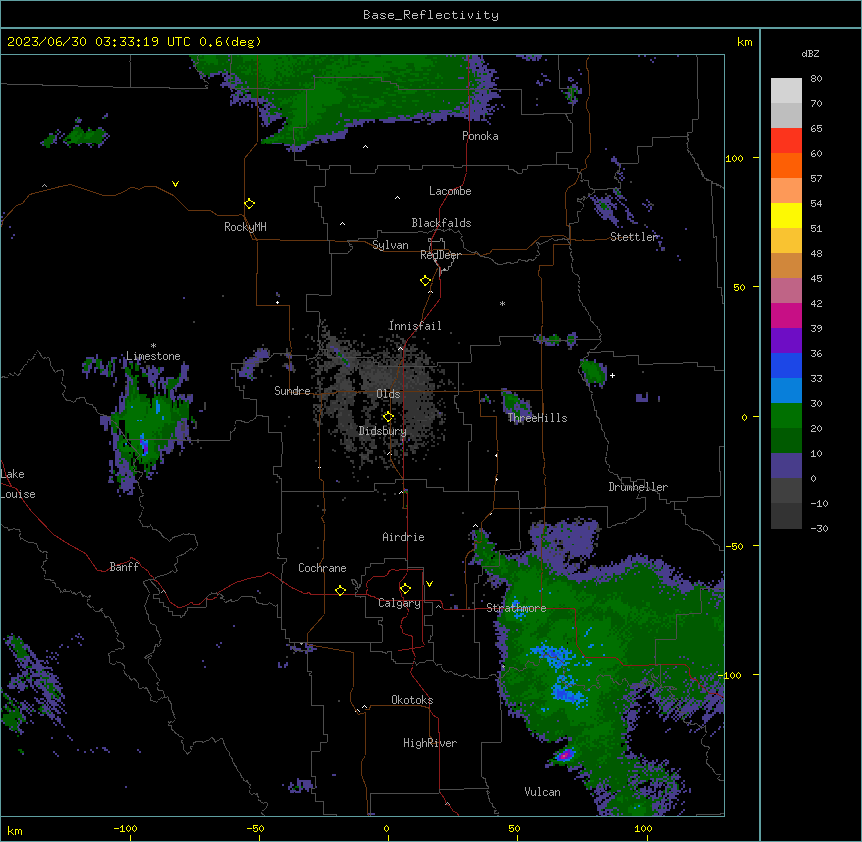
Task: Select the Blackfalds label
Action: pyautogui.click(x=441, y=223)
